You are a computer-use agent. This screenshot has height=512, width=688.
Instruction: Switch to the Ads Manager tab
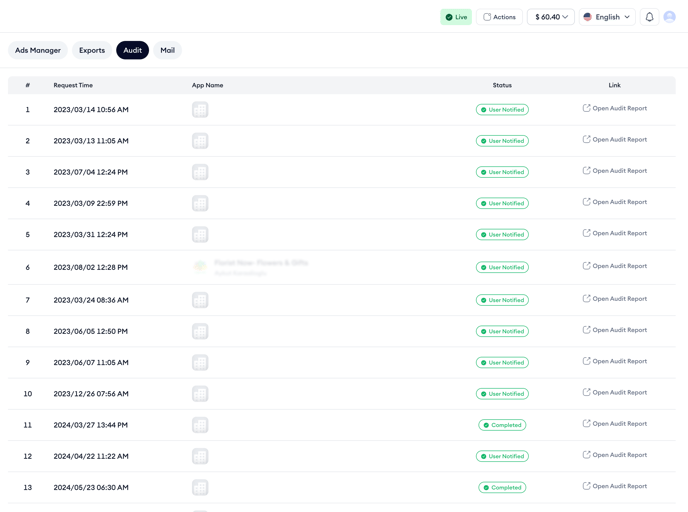tap(38, 50)
